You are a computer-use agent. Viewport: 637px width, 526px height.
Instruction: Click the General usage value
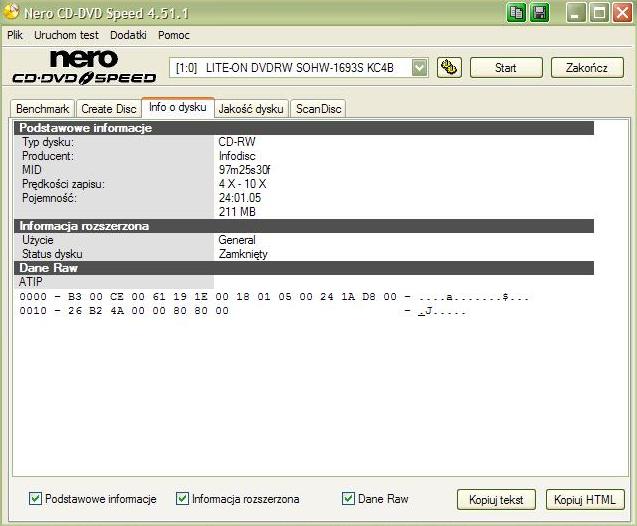(237, 240)
